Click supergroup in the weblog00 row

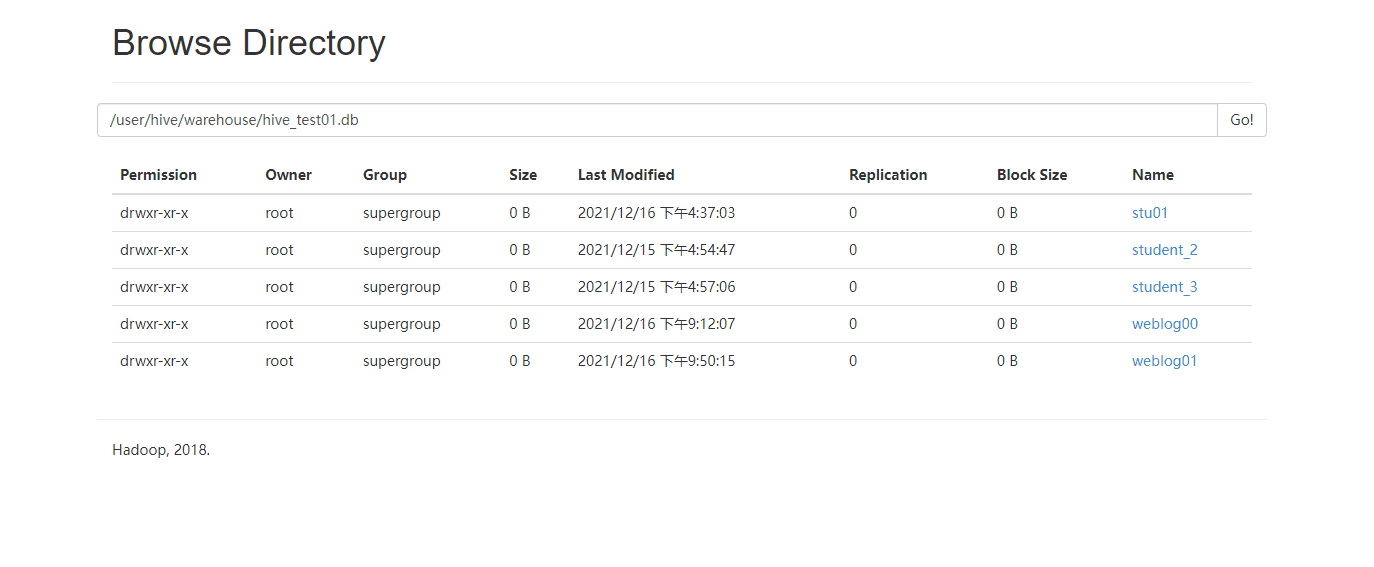pyautogui.click(x=401, y=324)
